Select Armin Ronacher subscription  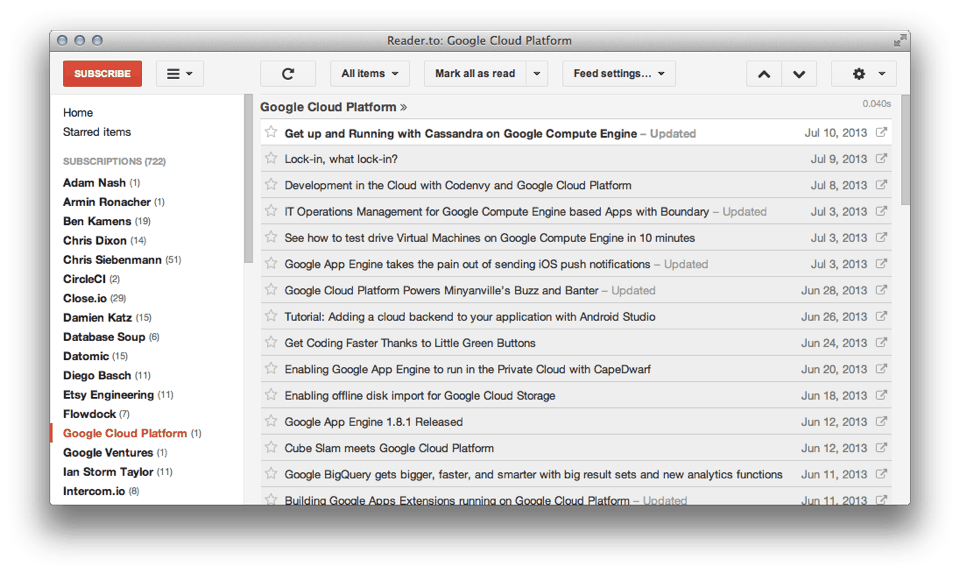(x=114, y=202)
